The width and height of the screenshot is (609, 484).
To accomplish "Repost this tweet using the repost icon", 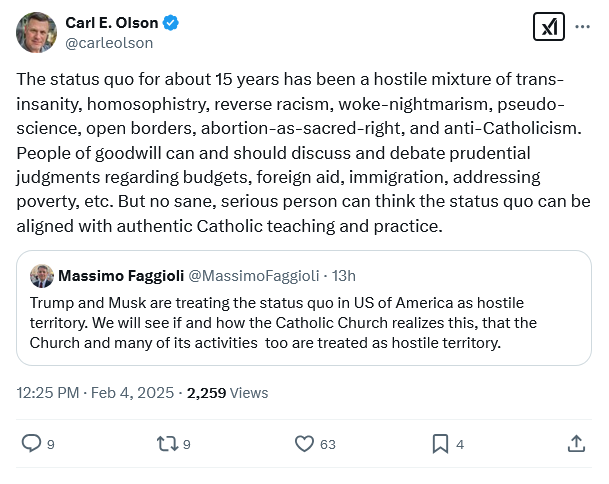I will [x=169, y=443].
